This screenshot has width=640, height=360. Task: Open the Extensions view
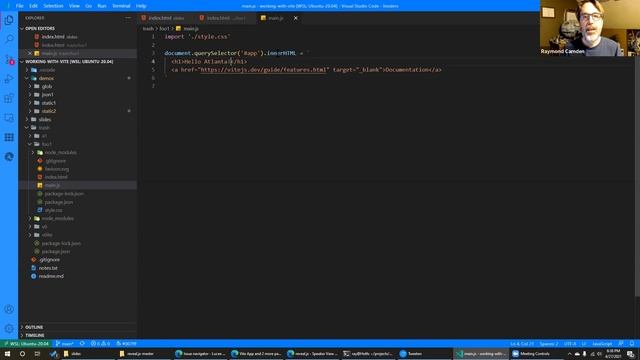click(9, 98)
